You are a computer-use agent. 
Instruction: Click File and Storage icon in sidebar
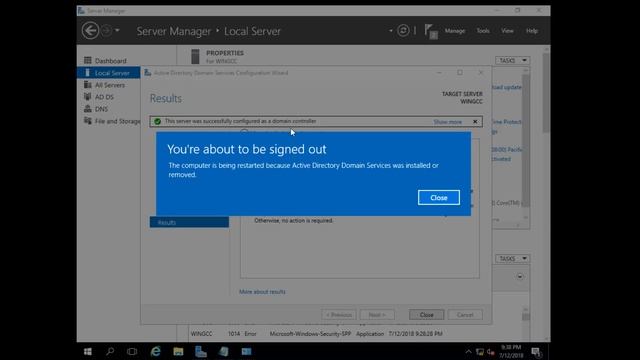click(87, 121)
